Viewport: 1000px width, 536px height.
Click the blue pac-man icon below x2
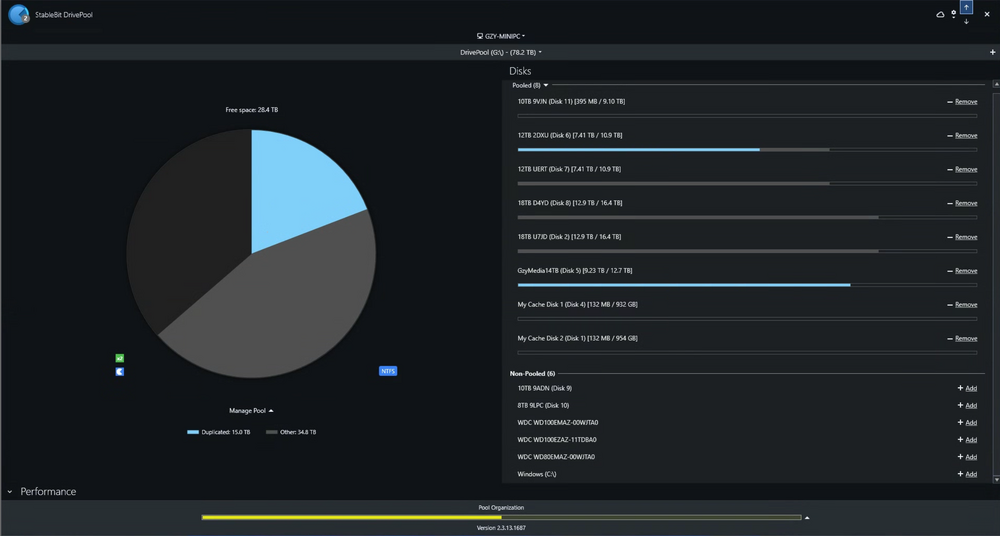(120, 372)
